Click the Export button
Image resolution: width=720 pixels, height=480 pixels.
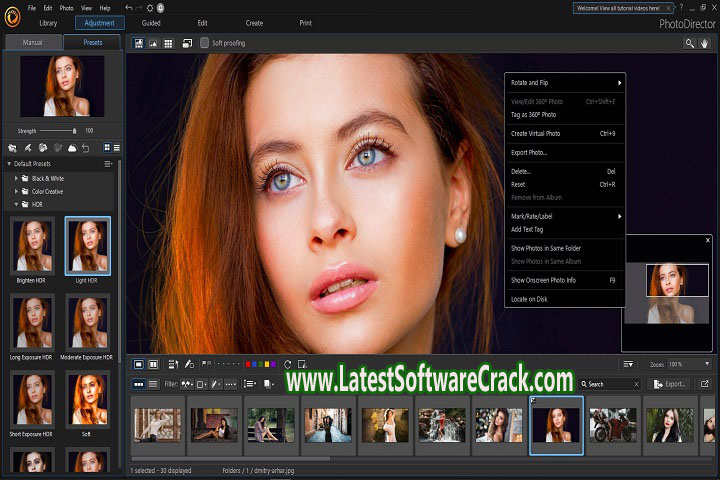[670, 384]
